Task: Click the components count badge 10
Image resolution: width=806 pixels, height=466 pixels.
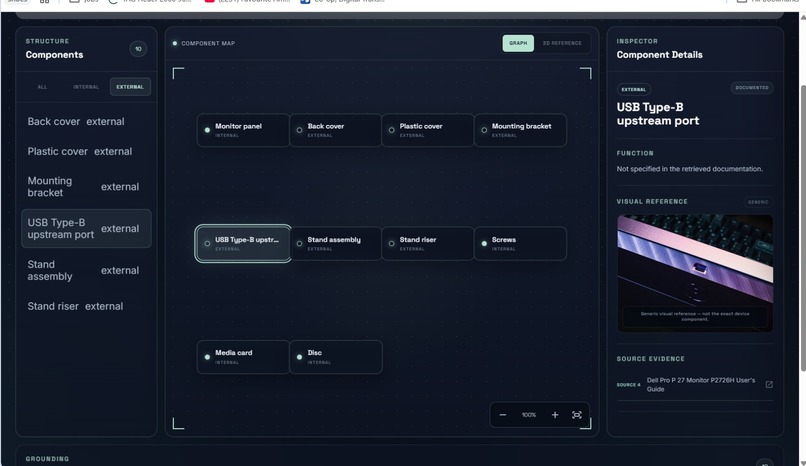Action: 138,49
